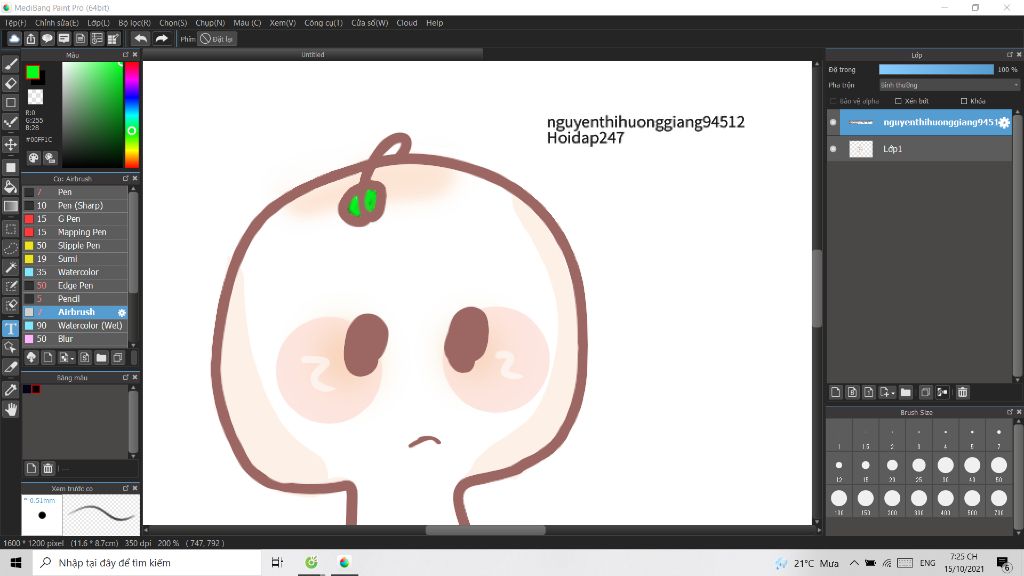
Task: Open the Chỉnh sửa(E) menu
Action: click(57, 23)
